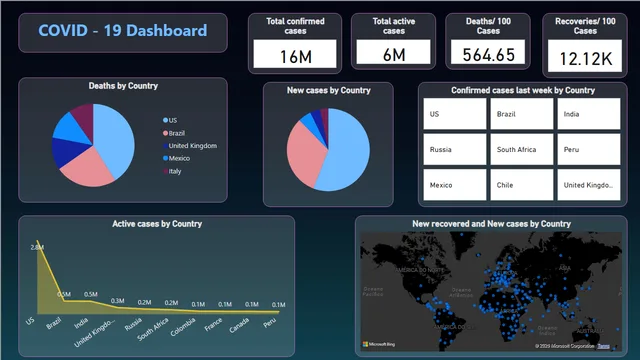Screen dimensions: 640x360
Task: Click the France axis label
Action: click(x=213, y=324)
